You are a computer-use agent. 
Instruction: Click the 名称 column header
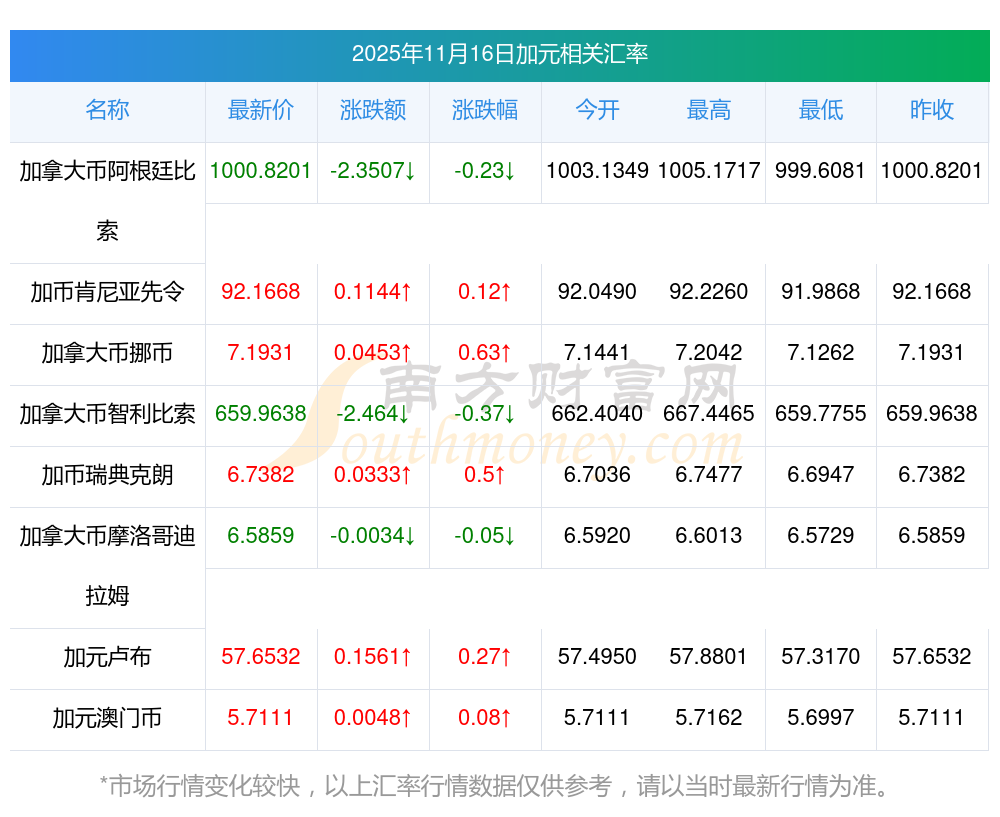coord(107,110)
